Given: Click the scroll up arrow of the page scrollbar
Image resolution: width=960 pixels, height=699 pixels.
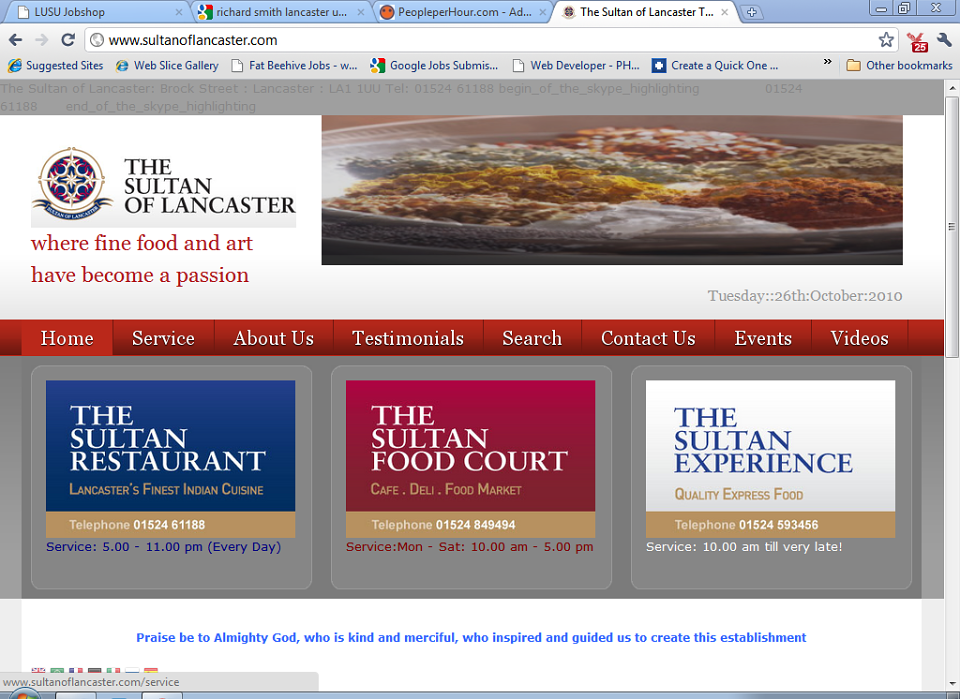Looking at the screenshot, I should click(952, 88).
